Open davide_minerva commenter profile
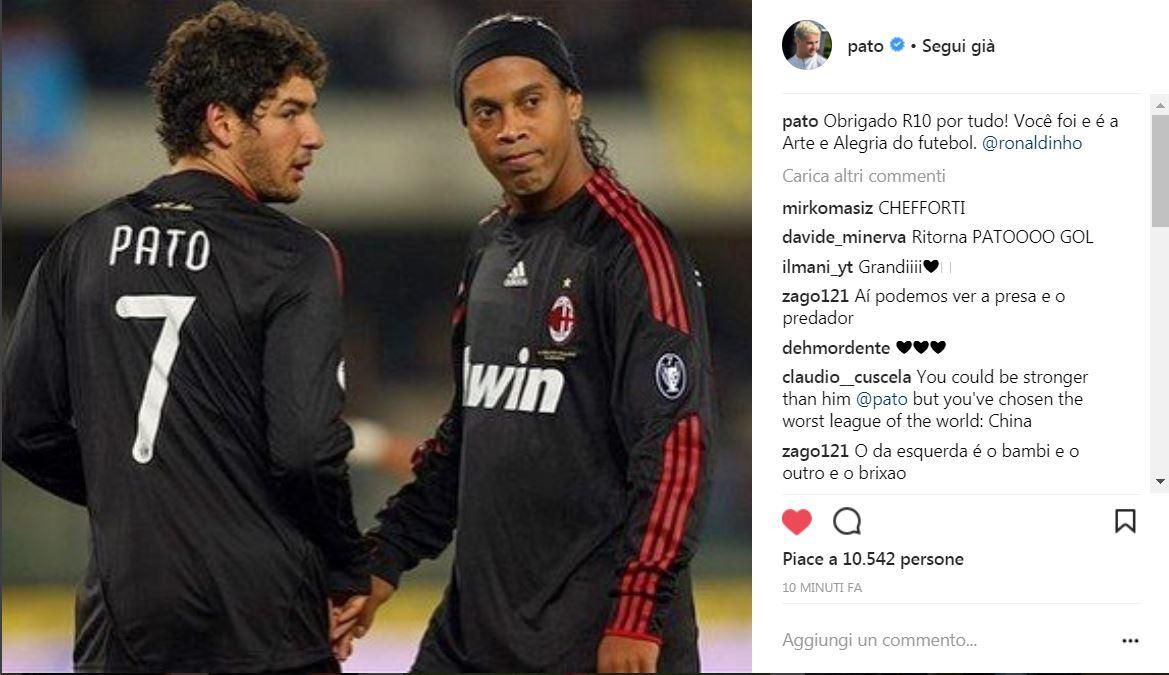The height and width of the screenshot is (675, 1169). (844, 237)
